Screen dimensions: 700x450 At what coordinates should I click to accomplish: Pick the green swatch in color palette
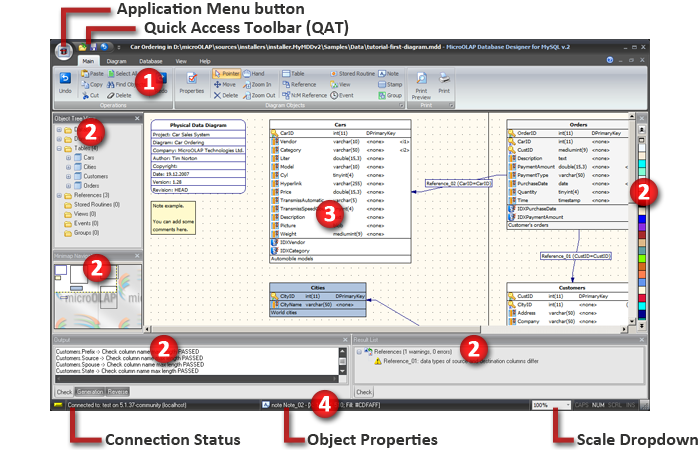point(642,258)
